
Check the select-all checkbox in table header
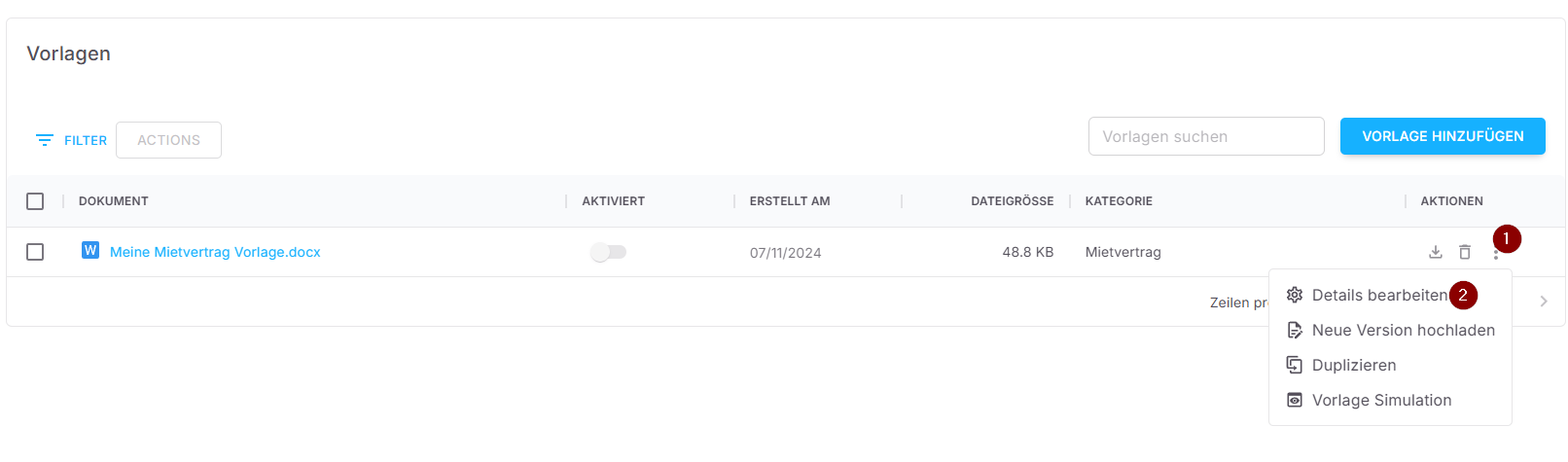(x=35, y=201)
